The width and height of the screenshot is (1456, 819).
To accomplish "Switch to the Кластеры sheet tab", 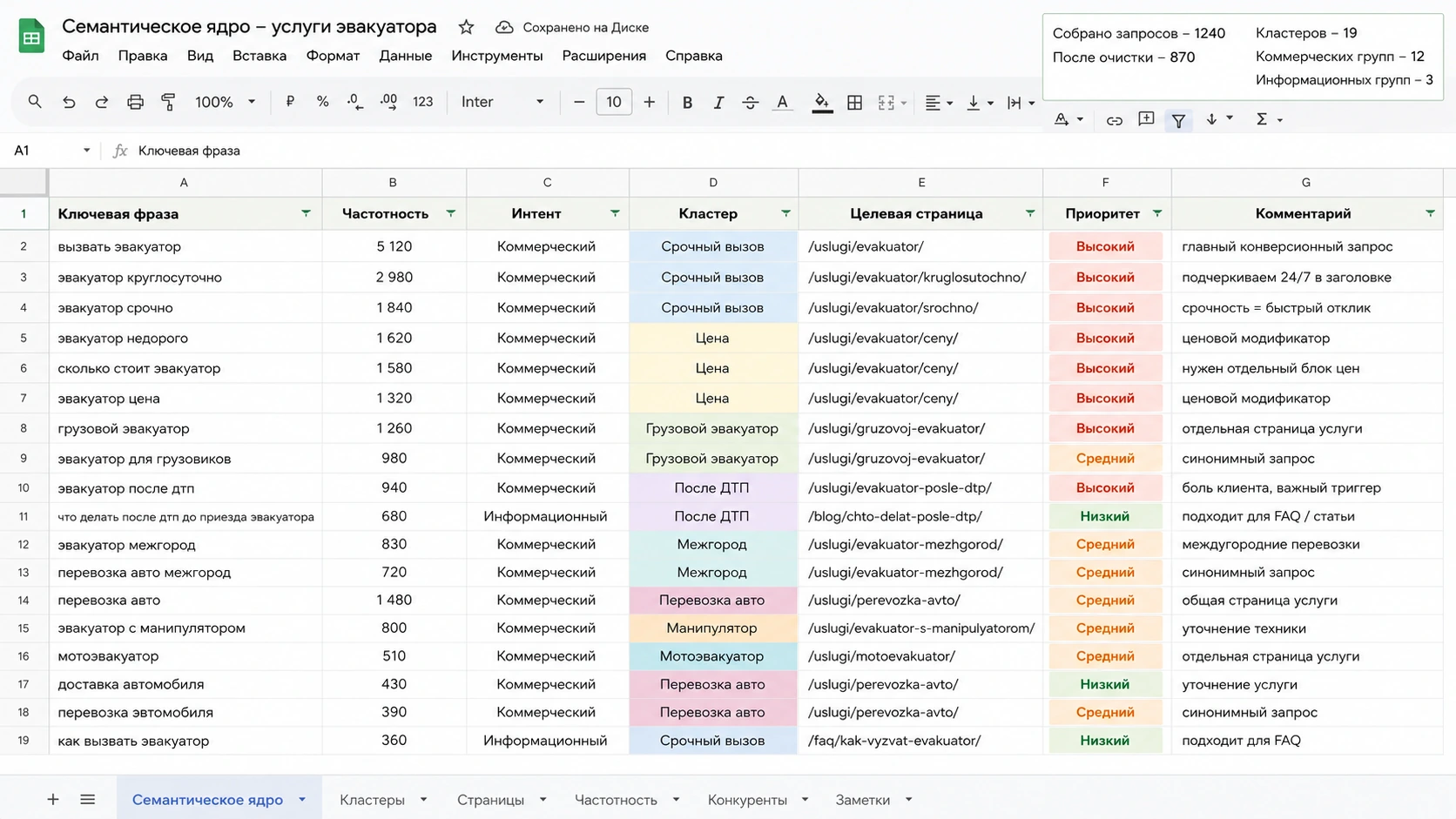I will pos(372,799).
